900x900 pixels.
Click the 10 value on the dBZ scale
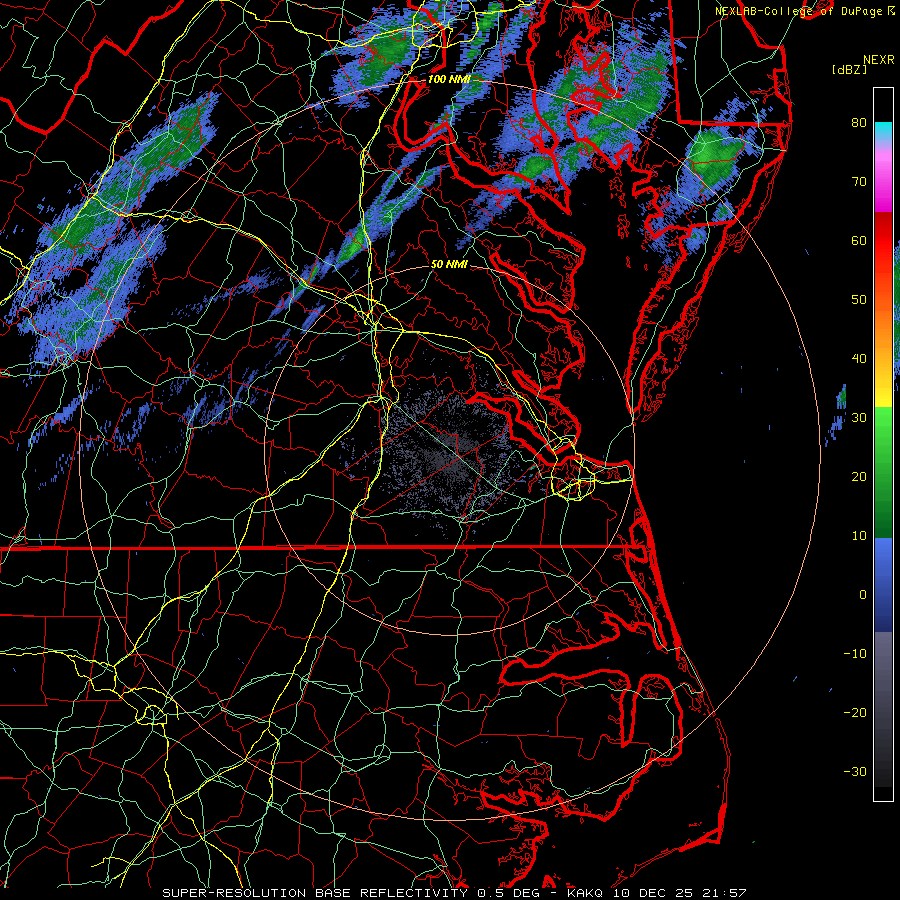[x=859, y=536]
